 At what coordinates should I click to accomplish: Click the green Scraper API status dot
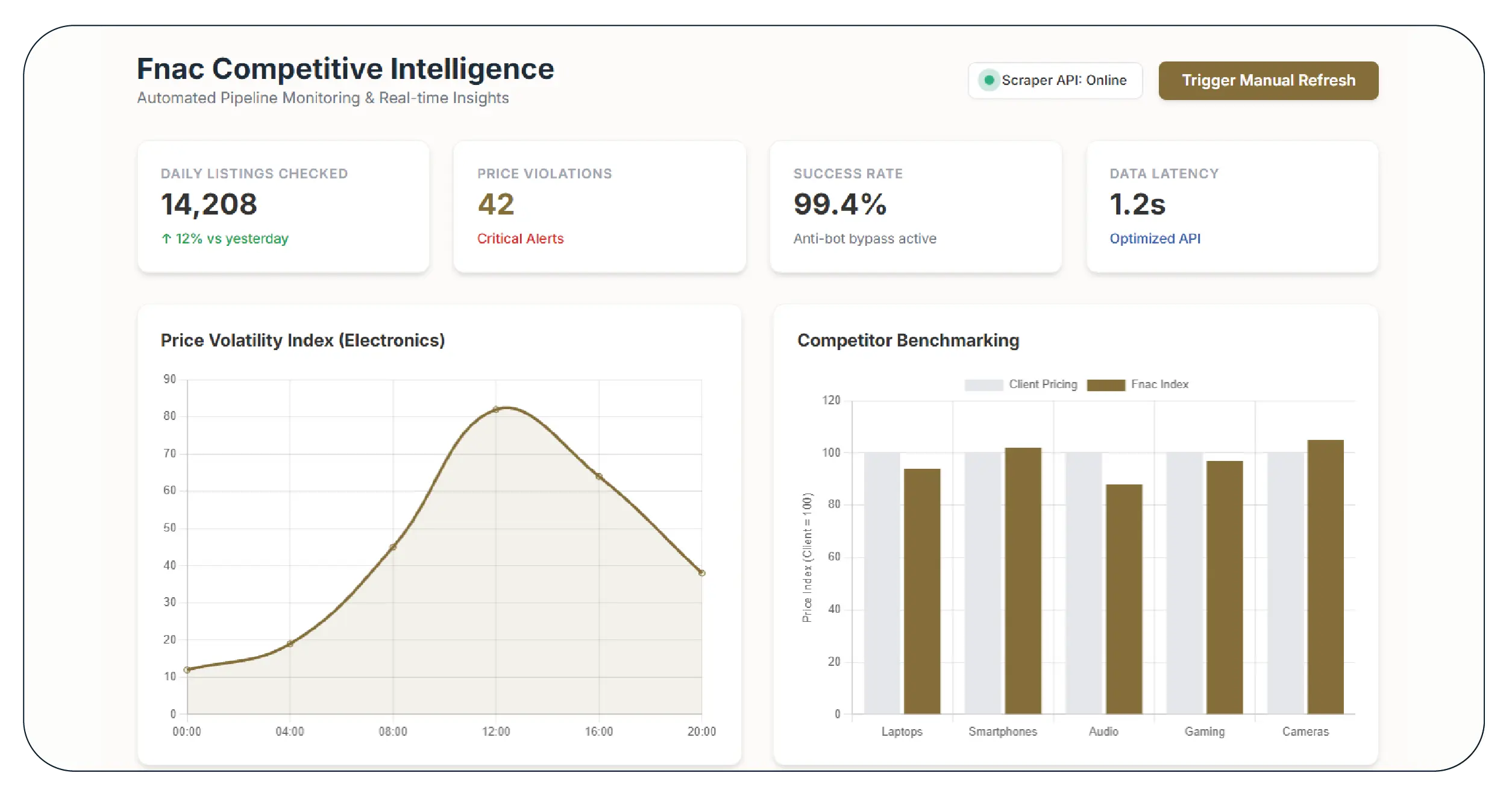(x=988, y=80)
